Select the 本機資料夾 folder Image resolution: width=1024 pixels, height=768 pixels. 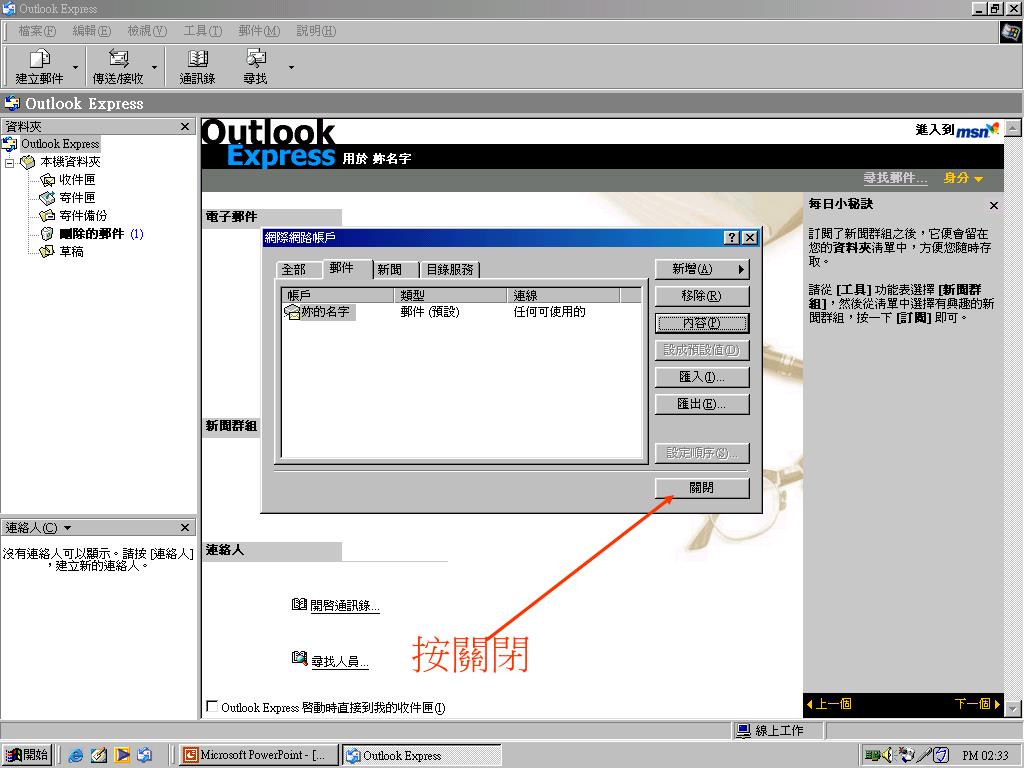click(x=70, y=161)
